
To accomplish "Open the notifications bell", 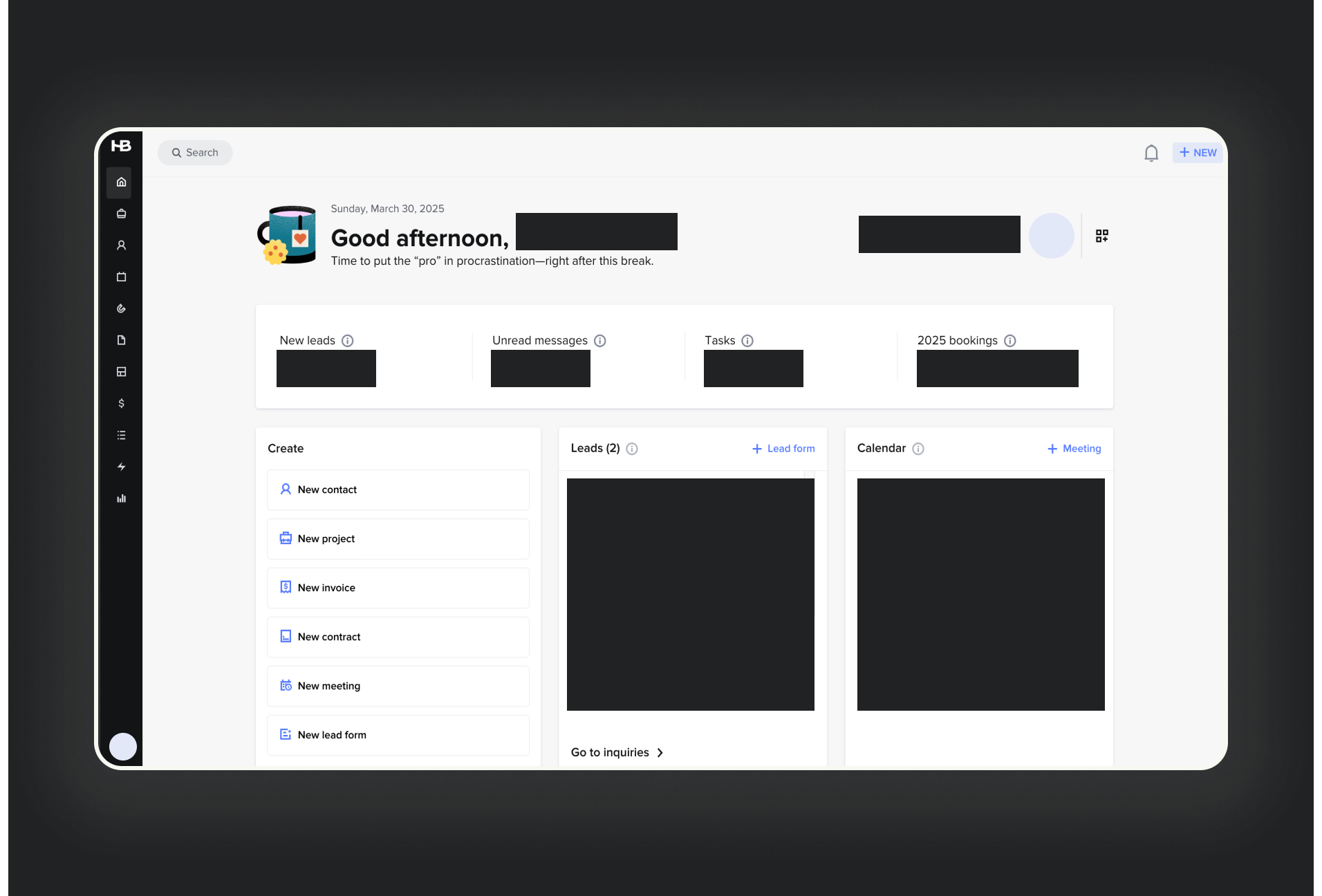I will [x=1151, y=153].
